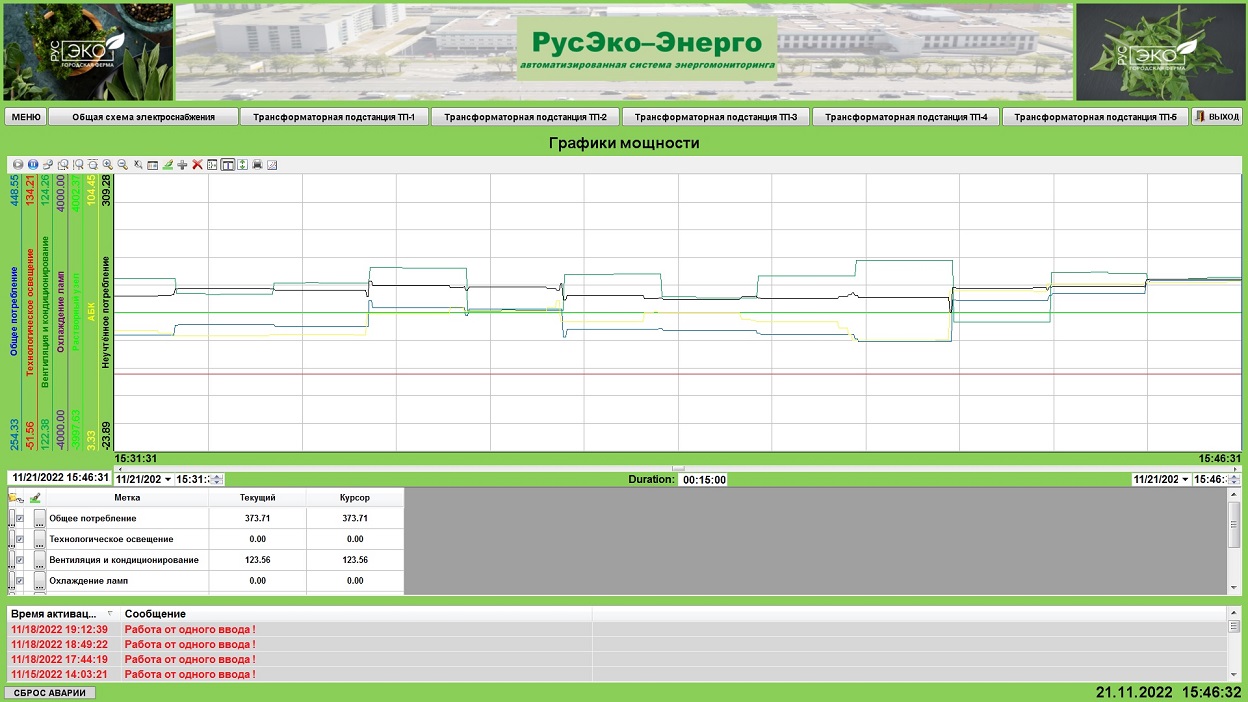Select the 11/18/2022 17:44:19 alarm row
Image resolution: width=1248 pixels, height=702 pixels.
(x=617, y=659)
